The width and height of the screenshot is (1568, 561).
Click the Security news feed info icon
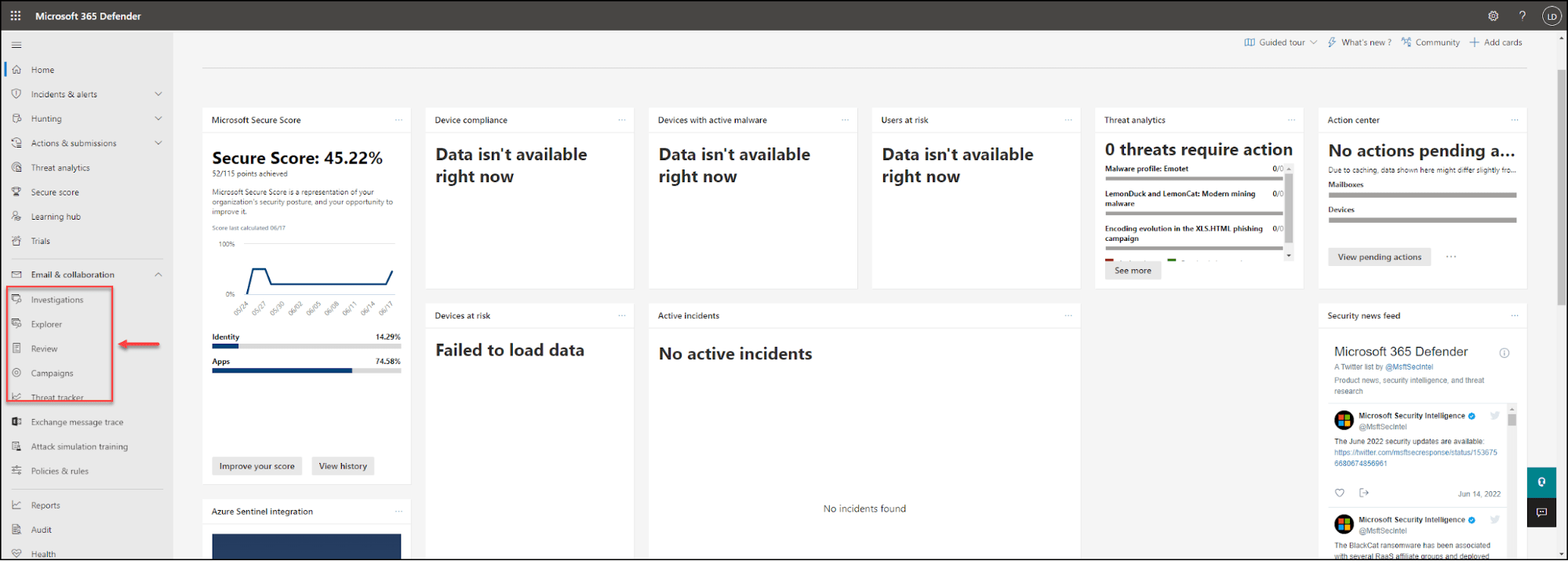pyautogui.click(x=1504, y=353)
